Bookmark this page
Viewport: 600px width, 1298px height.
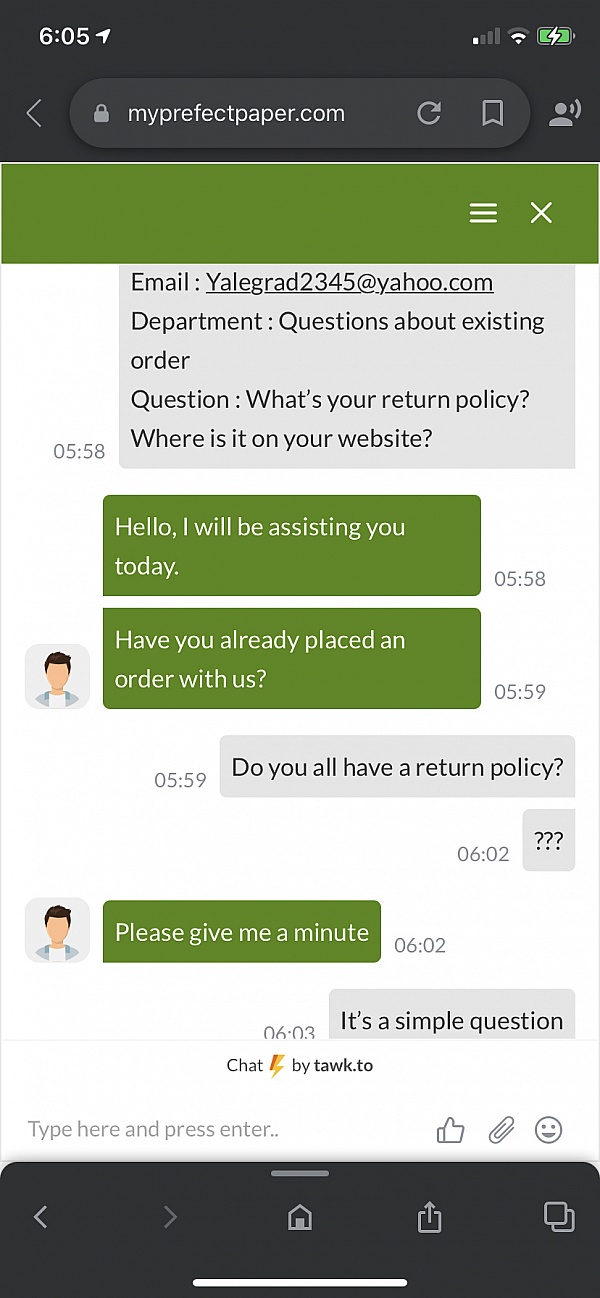492,113
